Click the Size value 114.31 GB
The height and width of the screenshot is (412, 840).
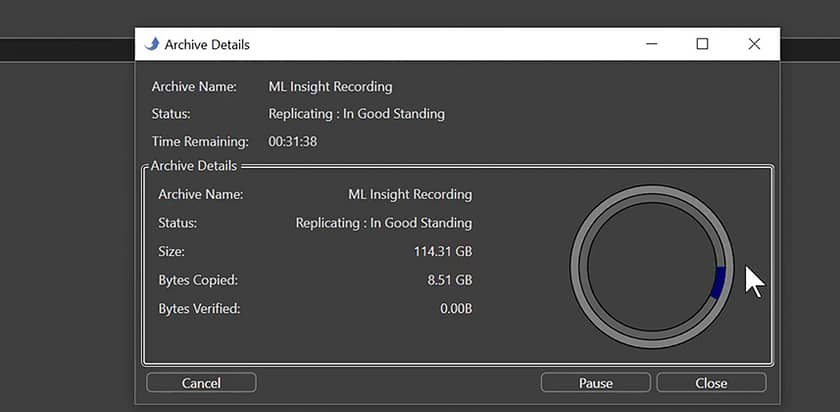443,251
